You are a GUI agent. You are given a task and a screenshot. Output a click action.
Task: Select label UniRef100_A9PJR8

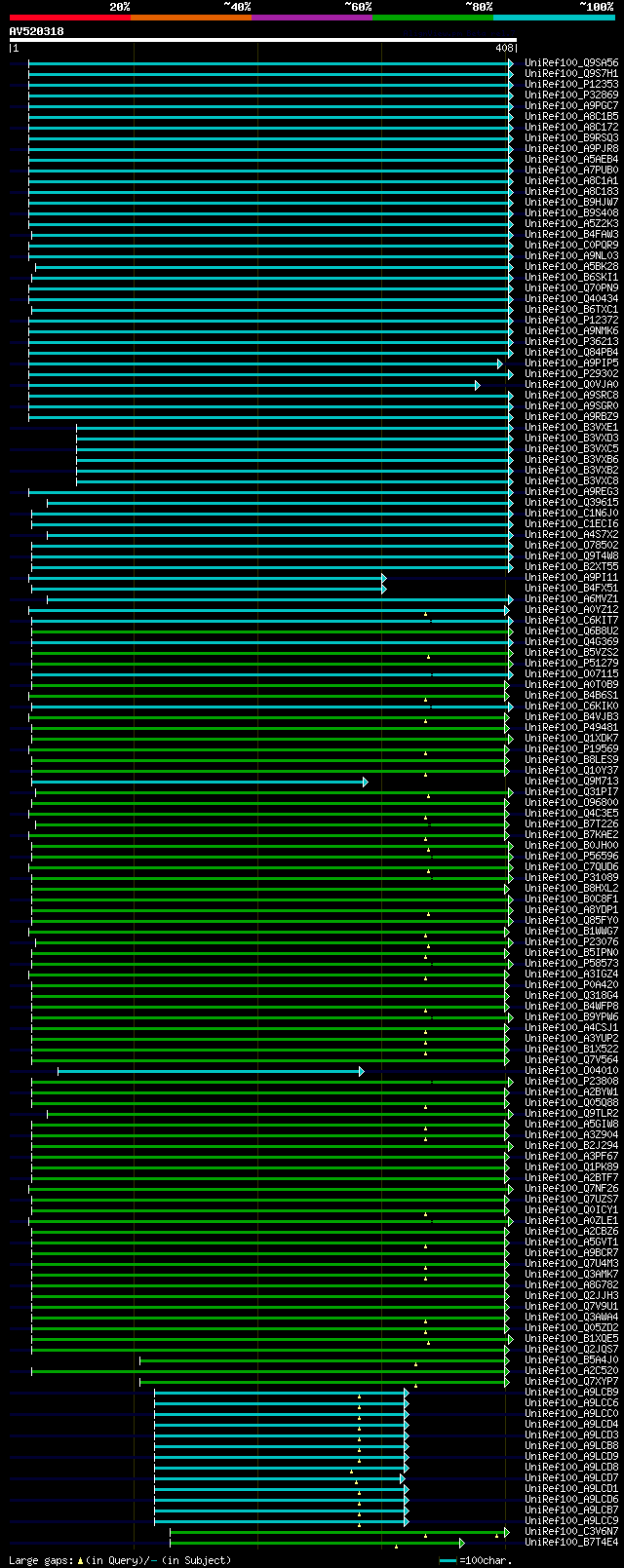[x=571, y=148]
